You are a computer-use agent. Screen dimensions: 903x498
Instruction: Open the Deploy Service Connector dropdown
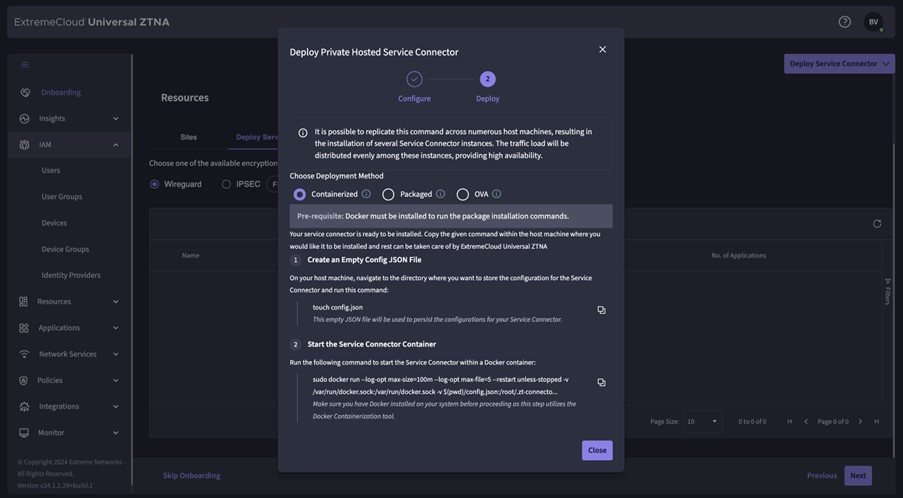(838, 64)
